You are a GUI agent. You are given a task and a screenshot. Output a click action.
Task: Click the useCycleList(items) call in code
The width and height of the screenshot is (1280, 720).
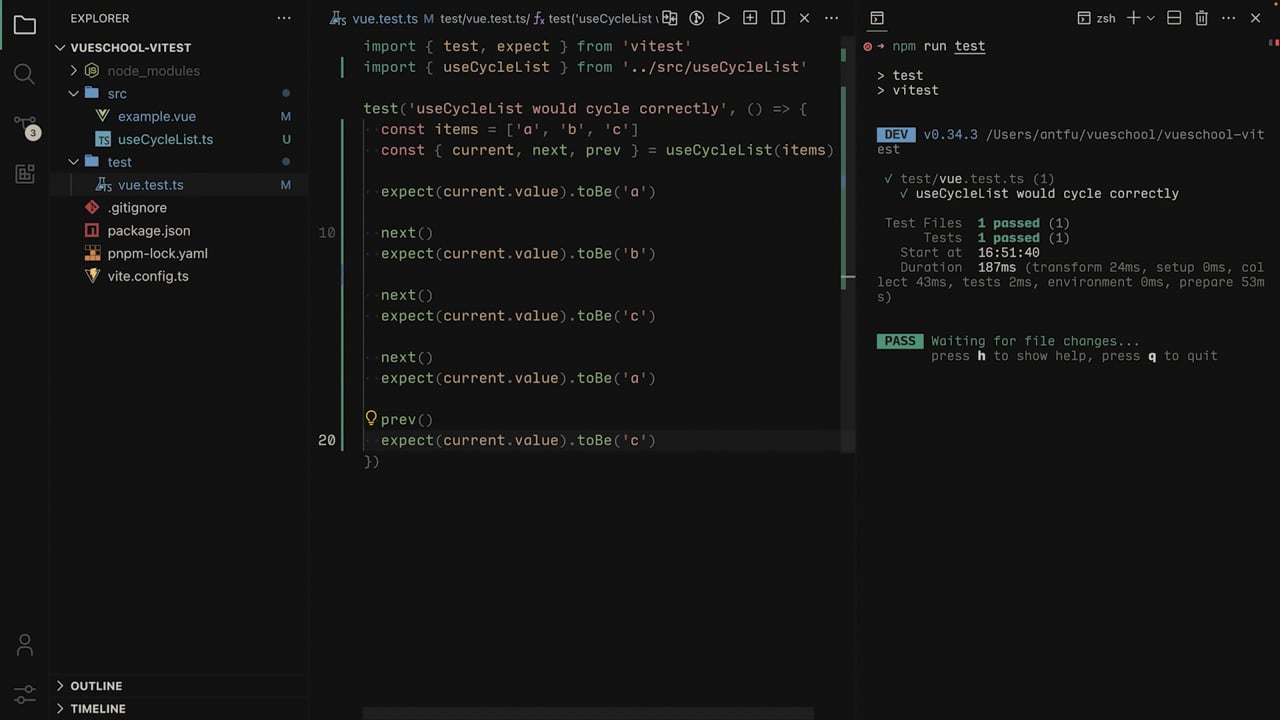click(x=750, y=150)
